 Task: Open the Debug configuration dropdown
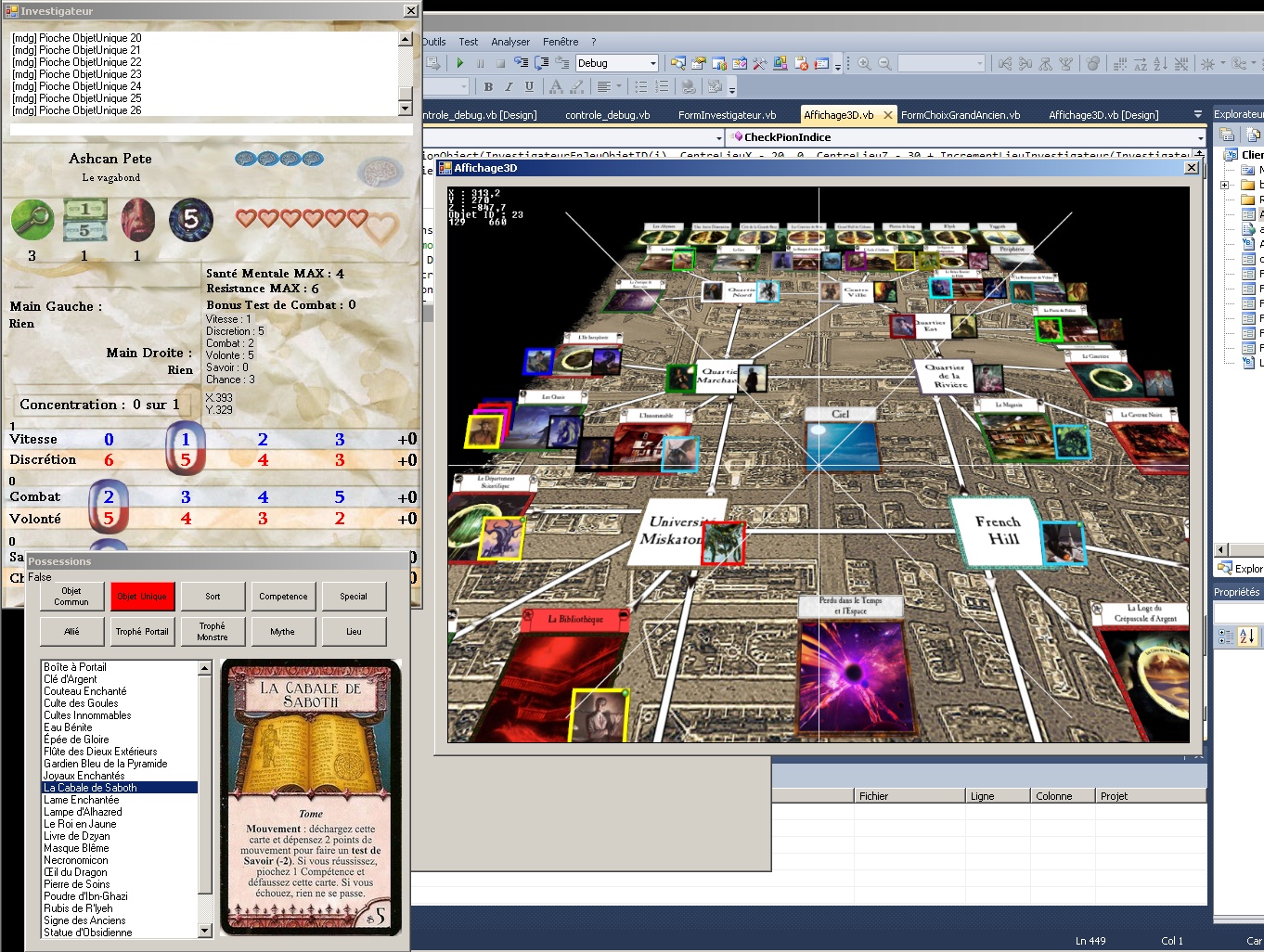tap(653, 63)
